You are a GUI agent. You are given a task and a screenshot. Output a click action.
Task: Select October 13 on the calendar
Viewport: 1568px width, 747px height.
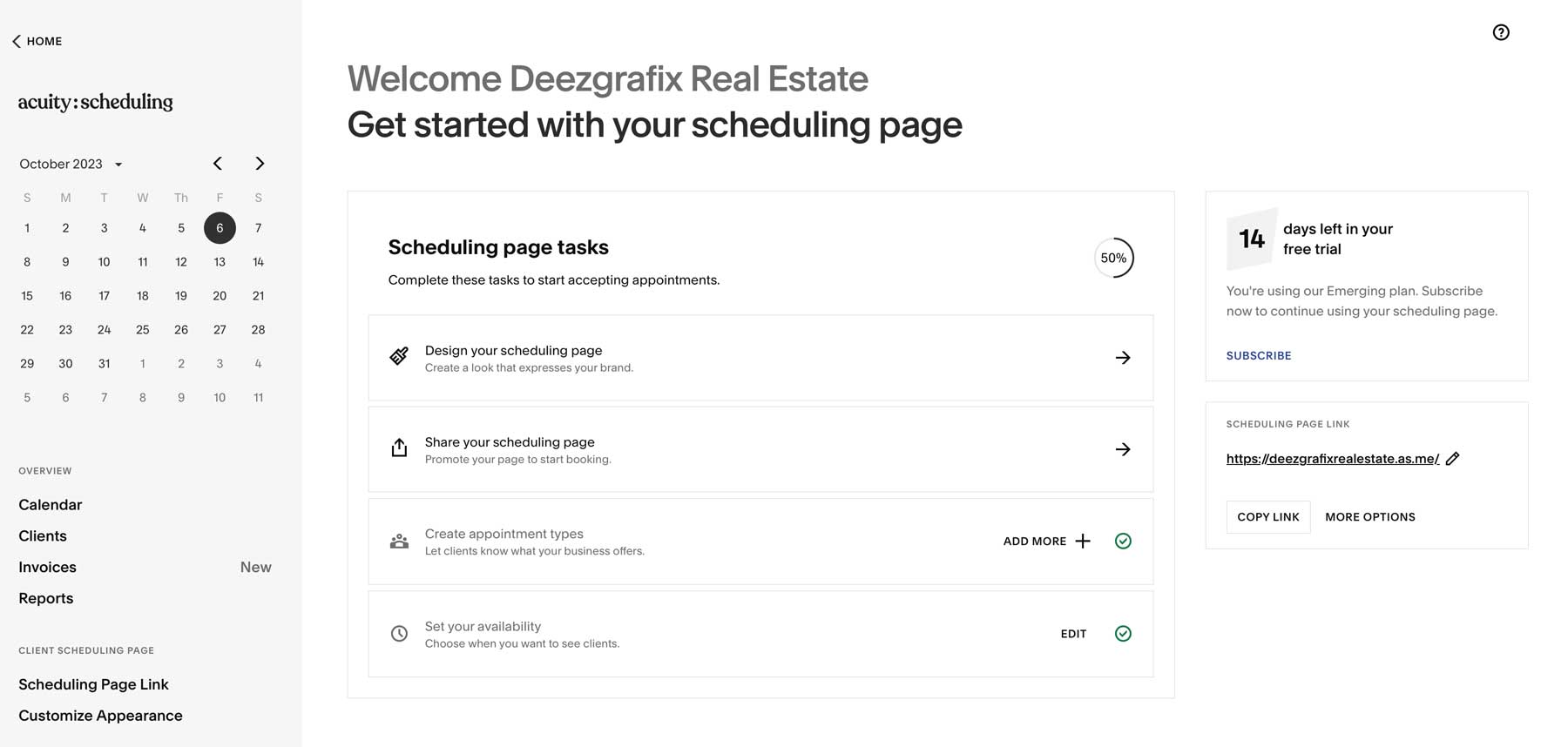[x=220, y=261]
